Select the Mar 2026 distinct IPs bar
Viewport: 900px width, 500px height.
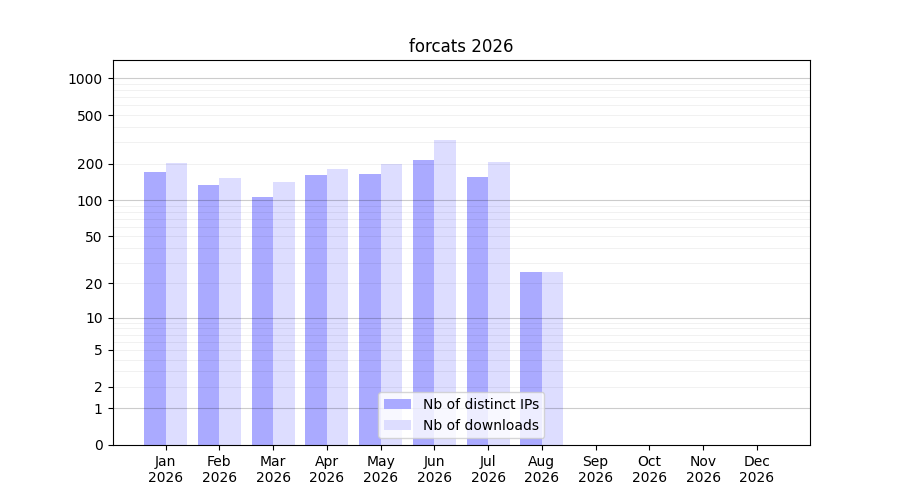(x=262, y=321)
